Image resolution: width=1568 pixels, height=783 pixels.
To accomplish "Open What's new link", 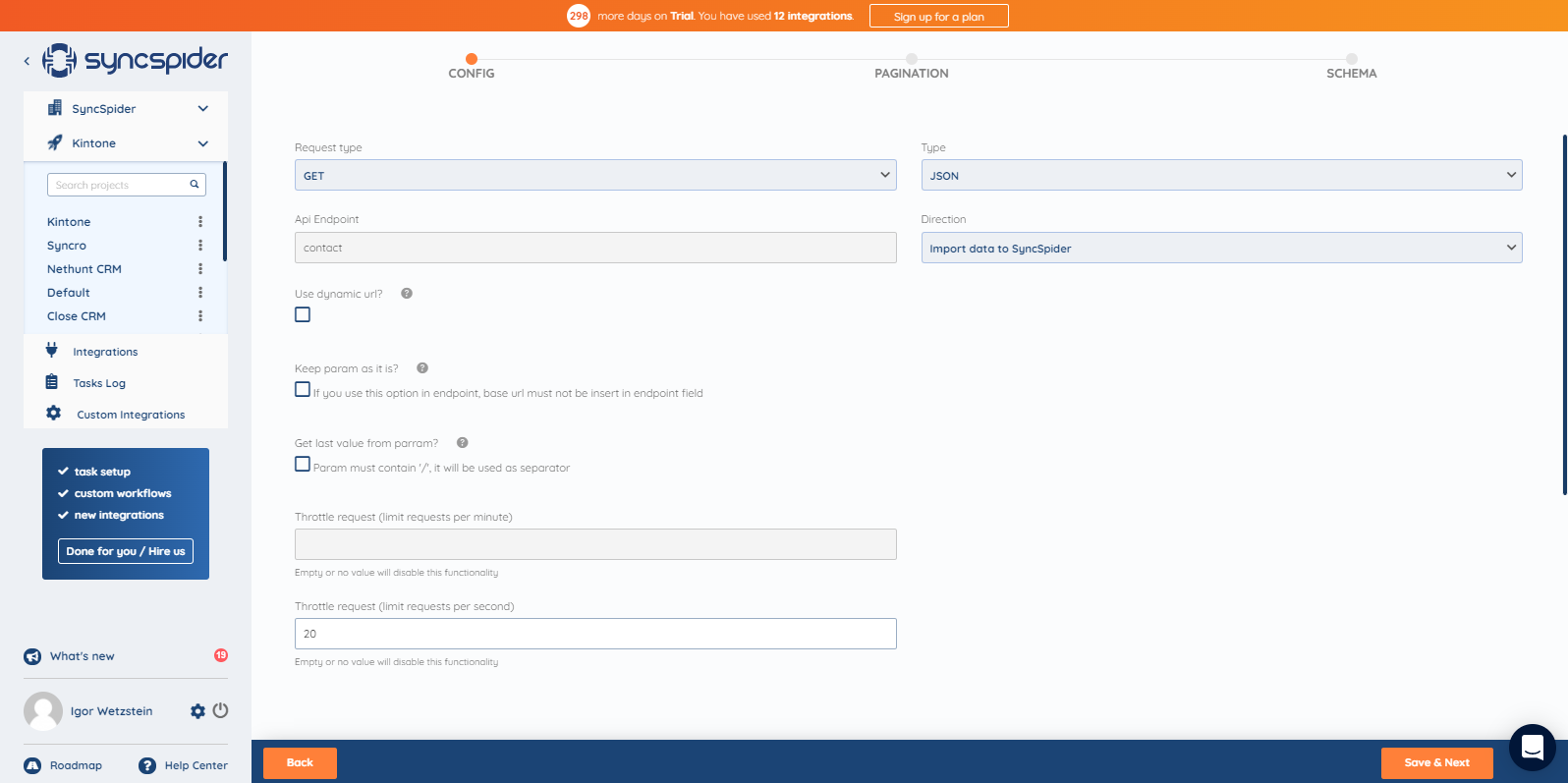I will (x=83, y=656).
